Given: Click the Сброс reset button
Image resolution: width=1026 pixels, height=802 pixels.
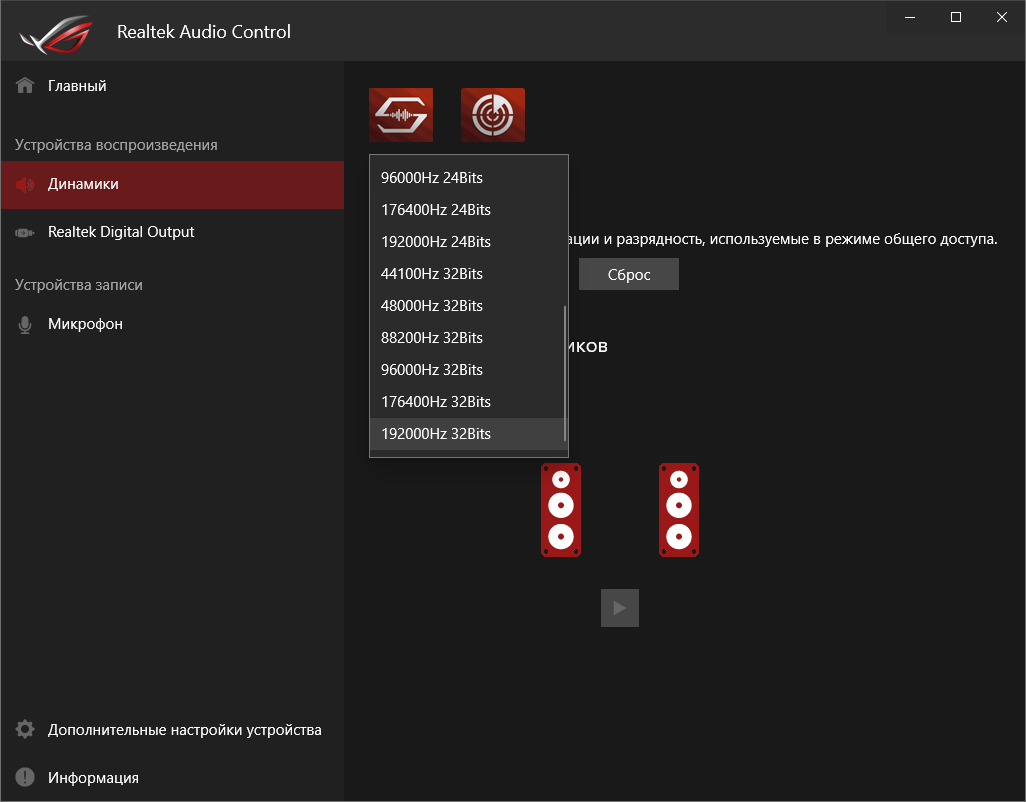Looking at the screenshot, I should (x=629, y=274).
